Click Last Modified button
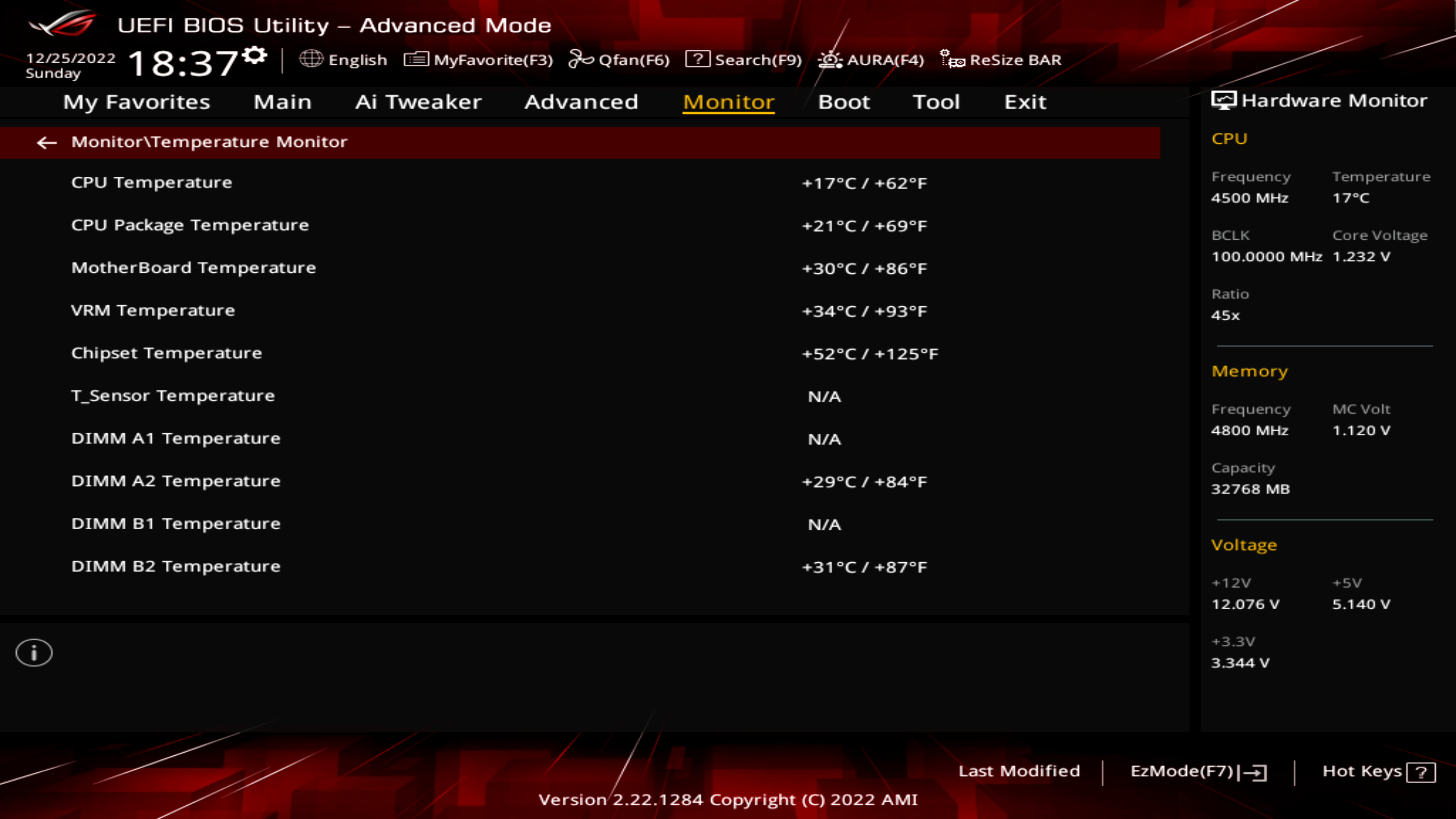 click(1019, 771)
